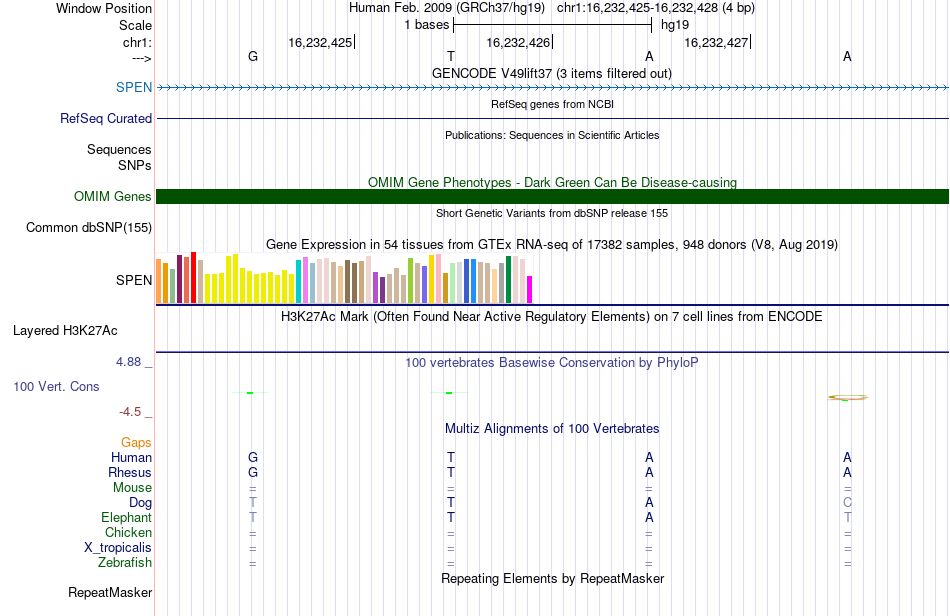Open the RefSeq Curated track label

click(x=106, y=118)
